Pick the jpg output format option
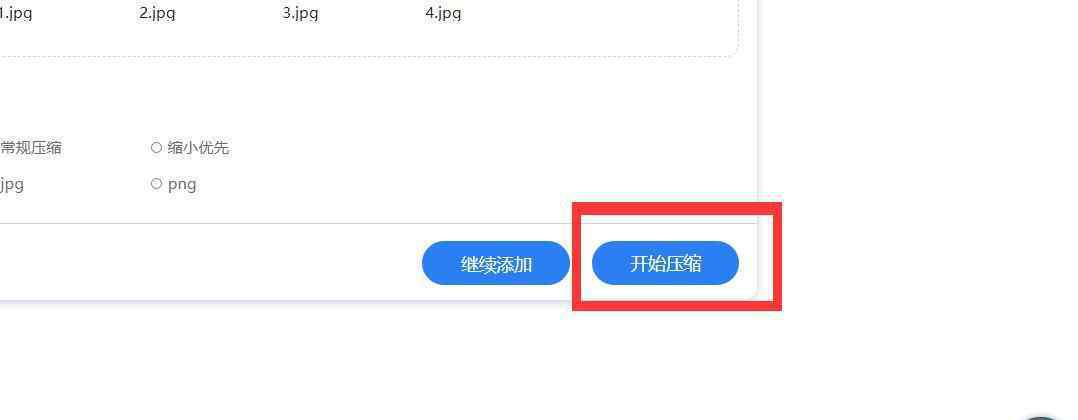This screenshot has width=1078, height=420. [12, 184]
